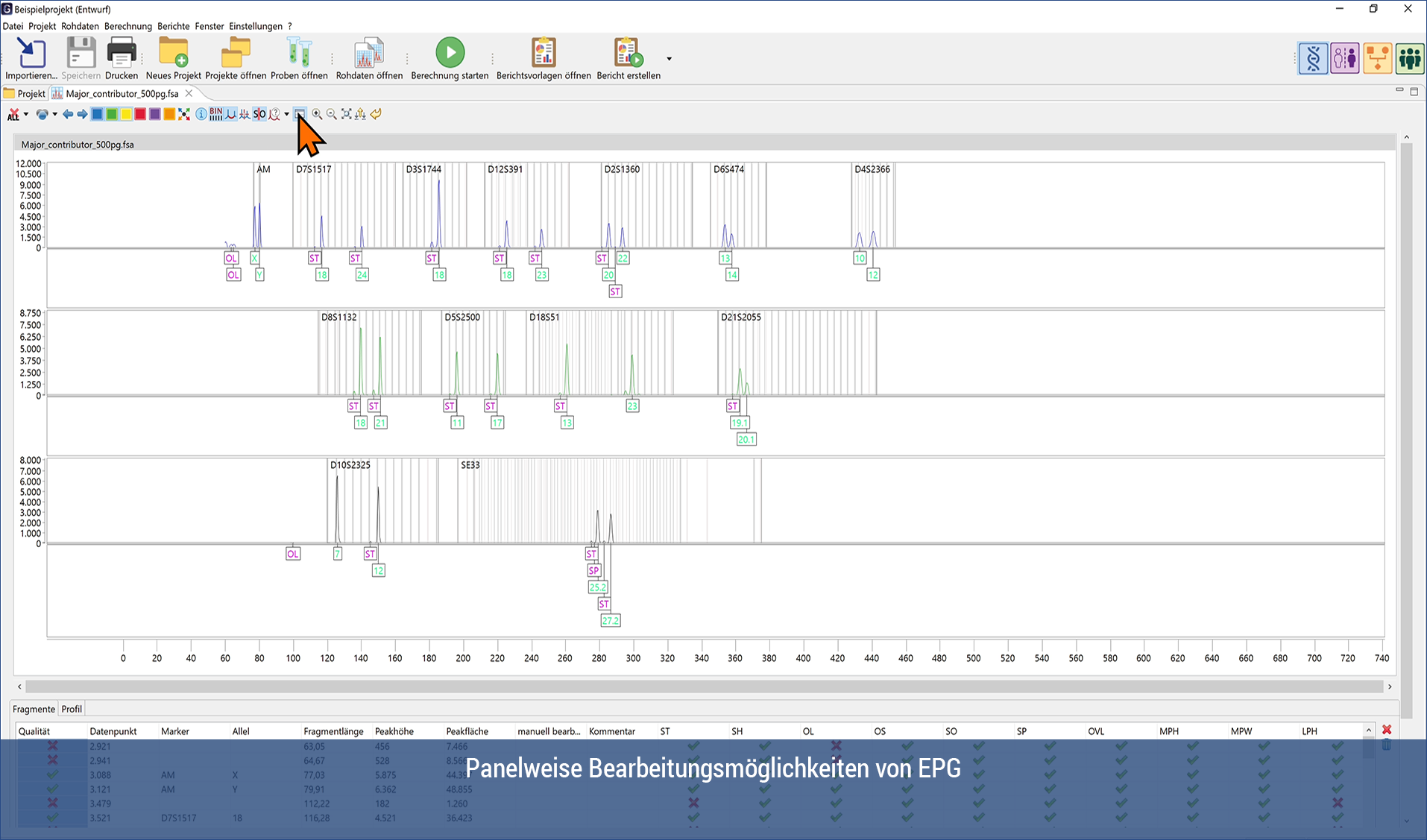Click allele label 27.2 under SE33

(611, 620)
